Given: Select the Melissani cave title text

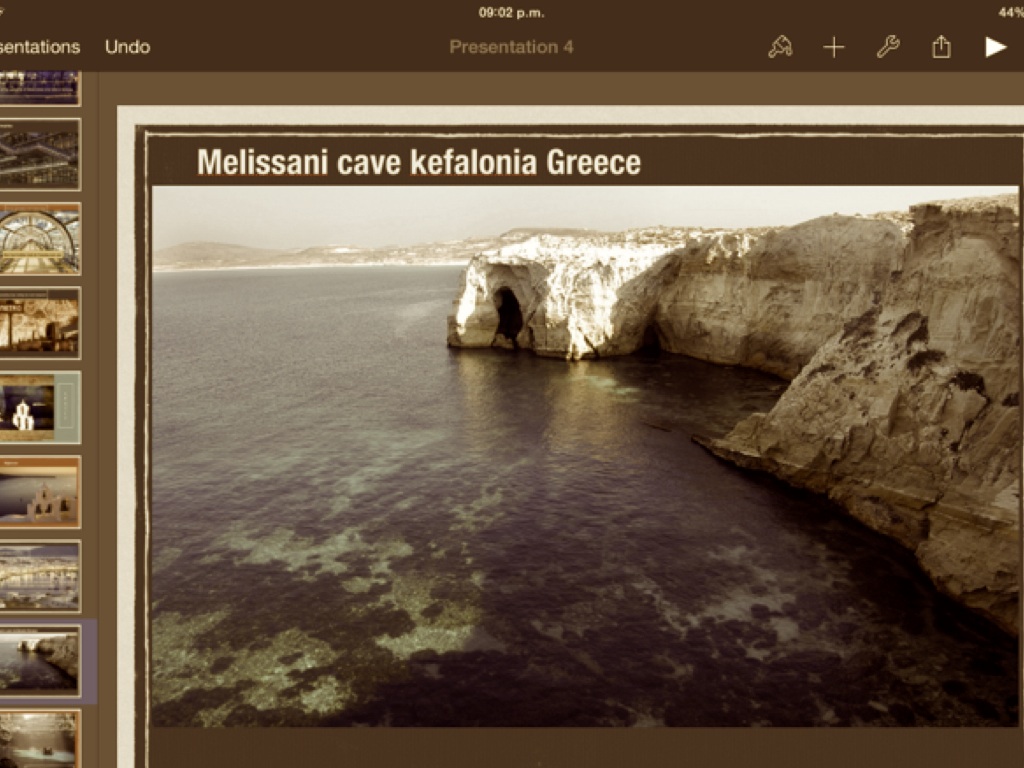Looking at the screenshot, I should coord(418,162).
